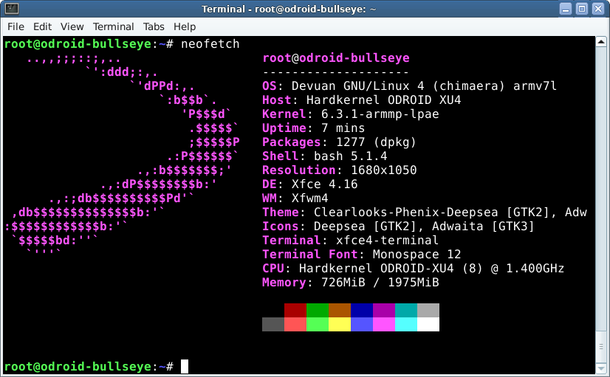This screenshot has height=377, width=610.
Task: Click the scrollbar down arrow
Action: click(x=601, y=368)
